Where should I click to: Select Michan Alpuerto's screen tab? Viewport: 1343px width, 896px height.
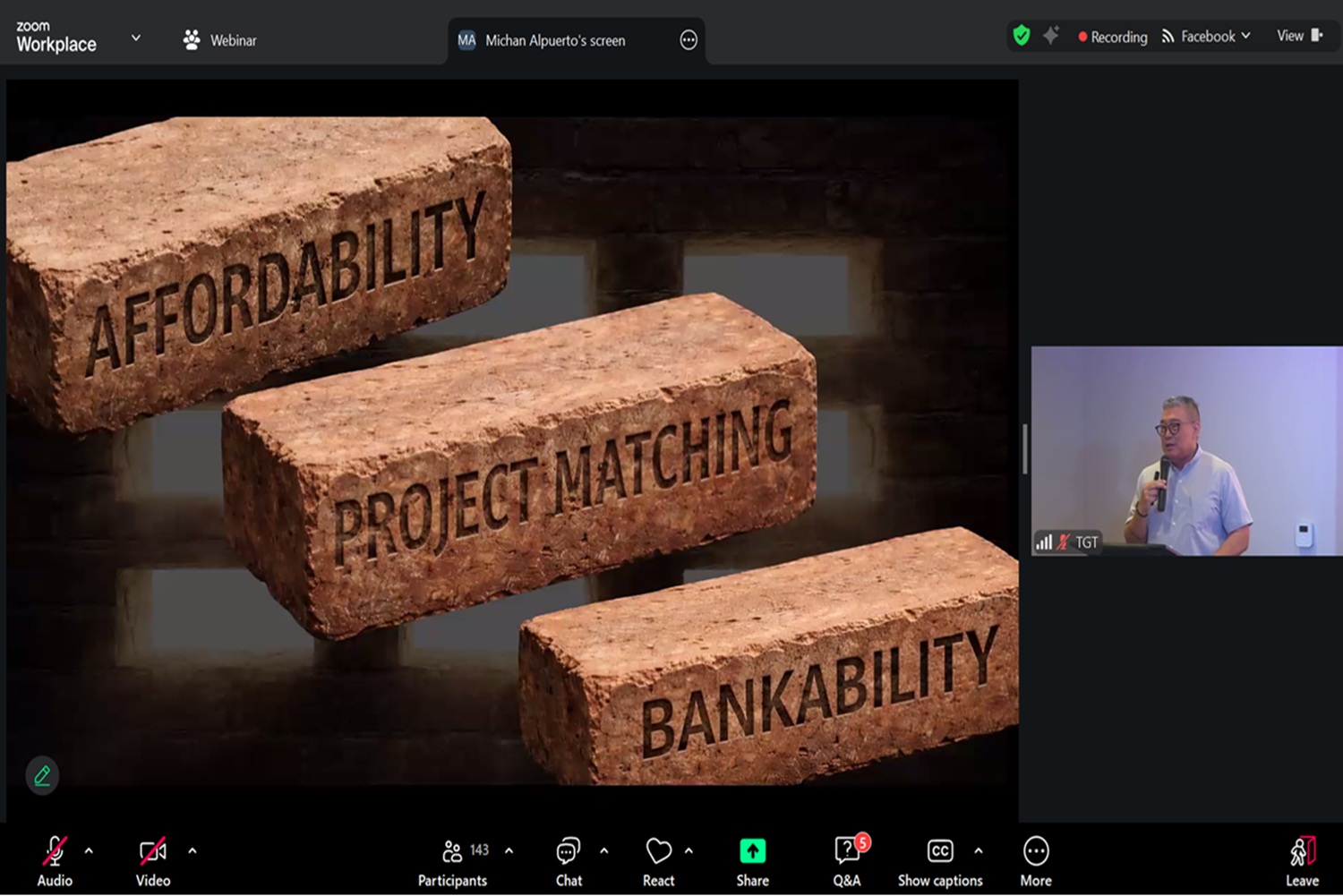tap(555, 40)
